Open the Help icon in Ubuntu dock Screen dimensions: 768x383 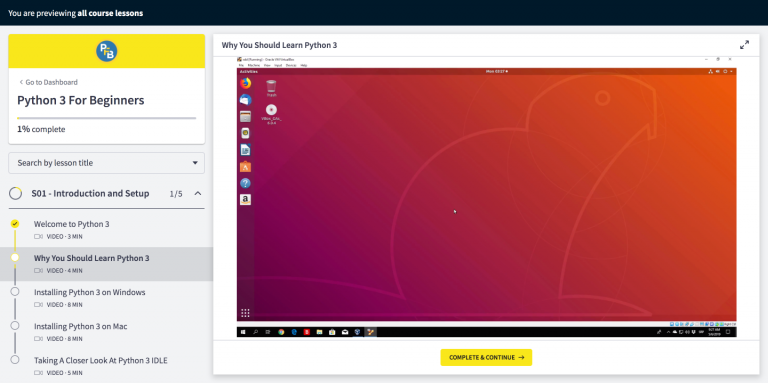tap(245, 183)
